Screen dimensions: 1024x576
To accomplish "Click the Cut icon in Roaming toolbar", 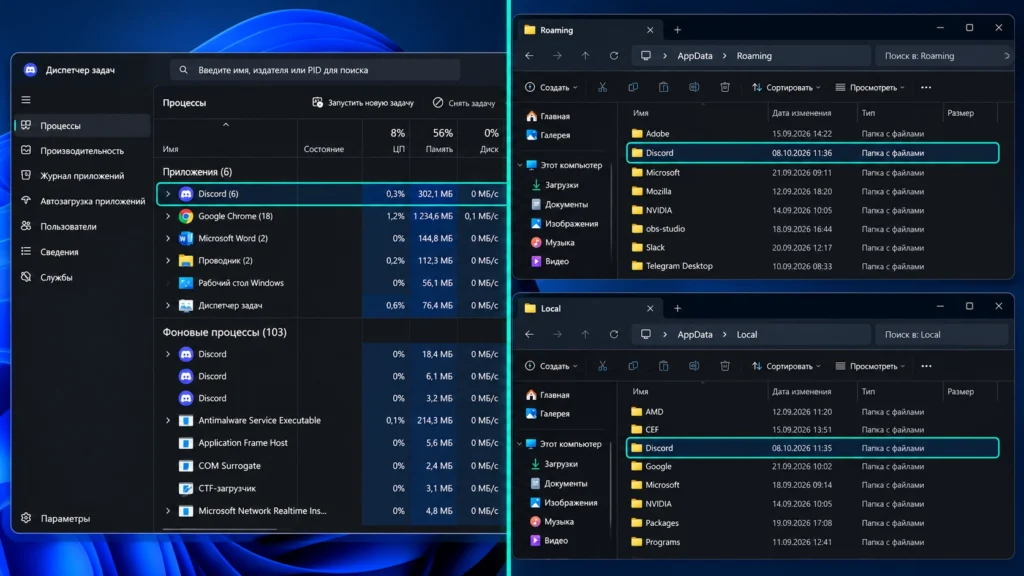I will (x=602, y=88).
